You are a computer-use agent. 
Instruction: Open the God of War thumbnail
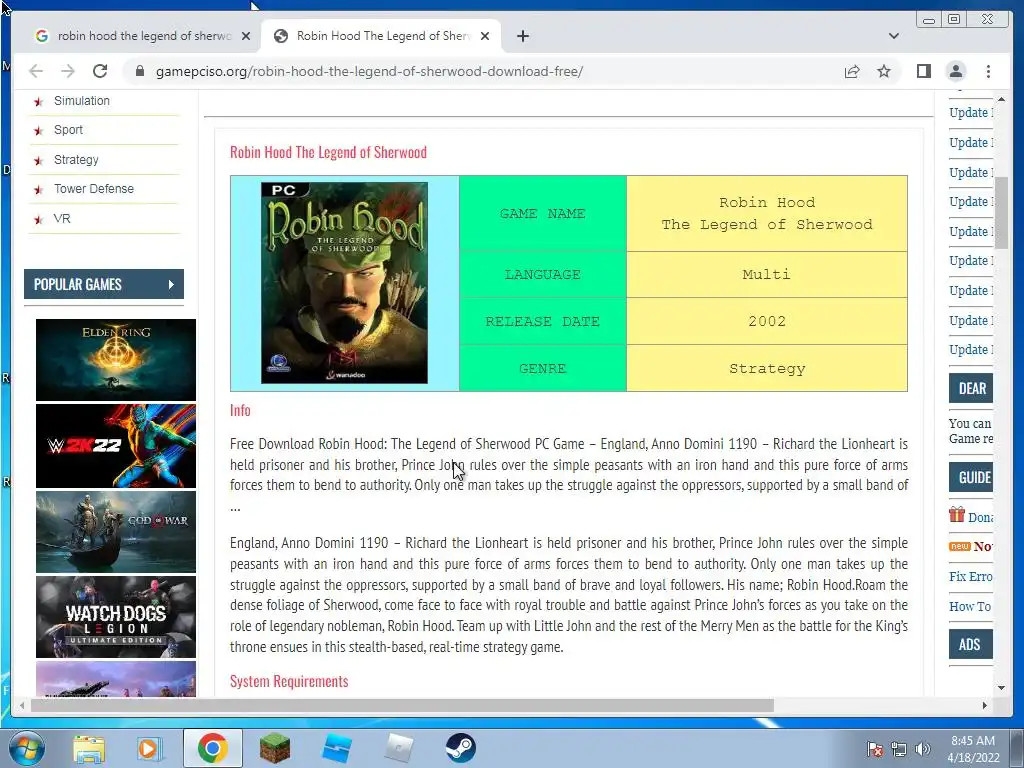tap(116, 532)
